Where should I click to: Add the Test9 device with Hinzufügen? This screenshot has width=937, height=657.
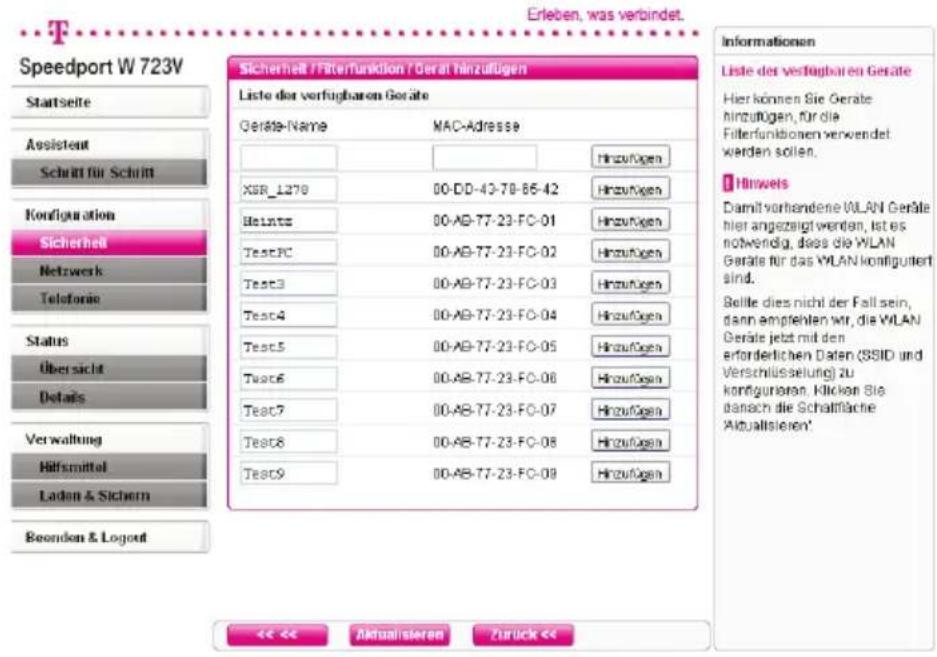(630, 473)
